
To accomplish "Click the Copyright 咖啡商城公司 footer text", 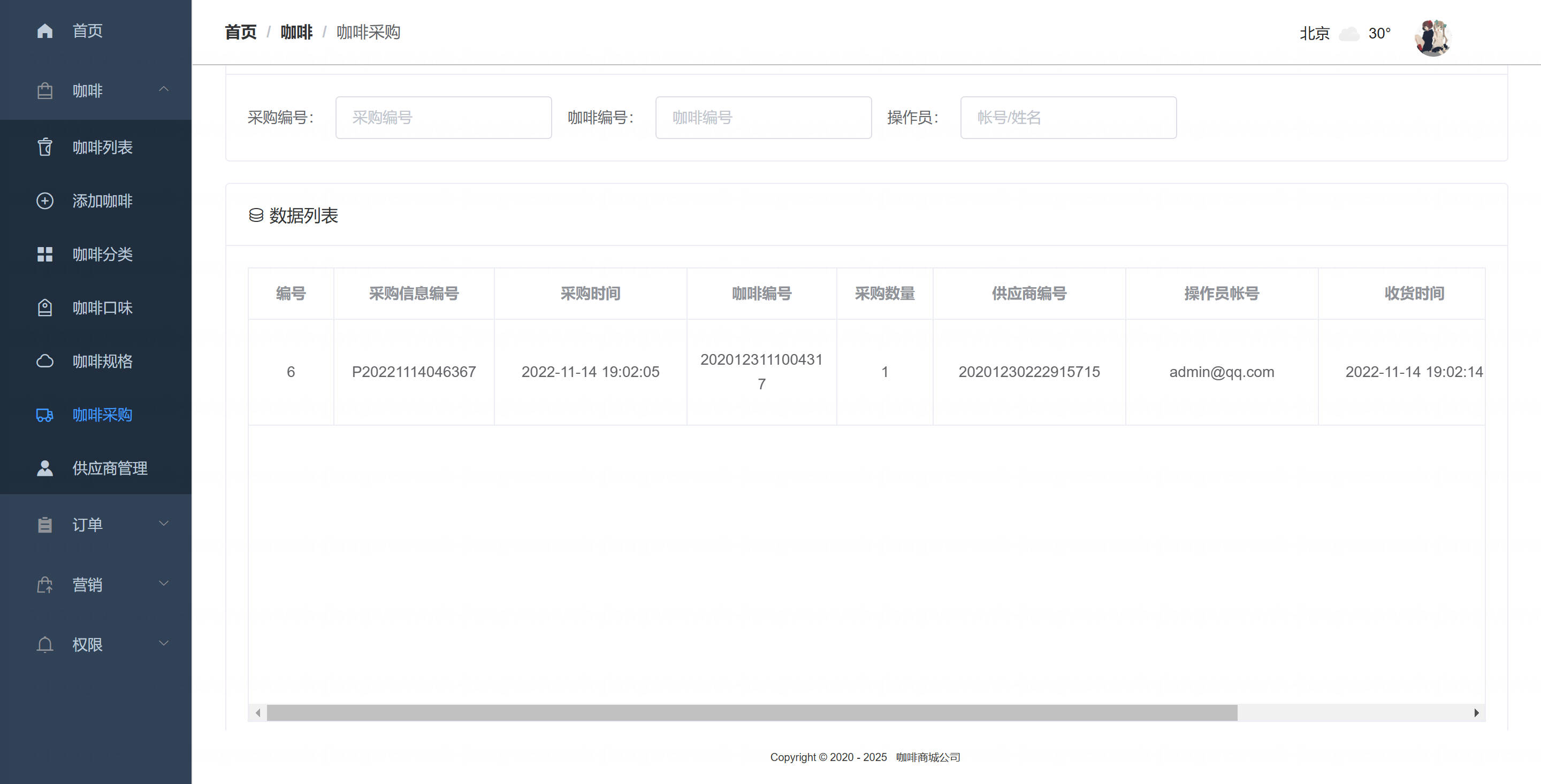I will 865,757.
